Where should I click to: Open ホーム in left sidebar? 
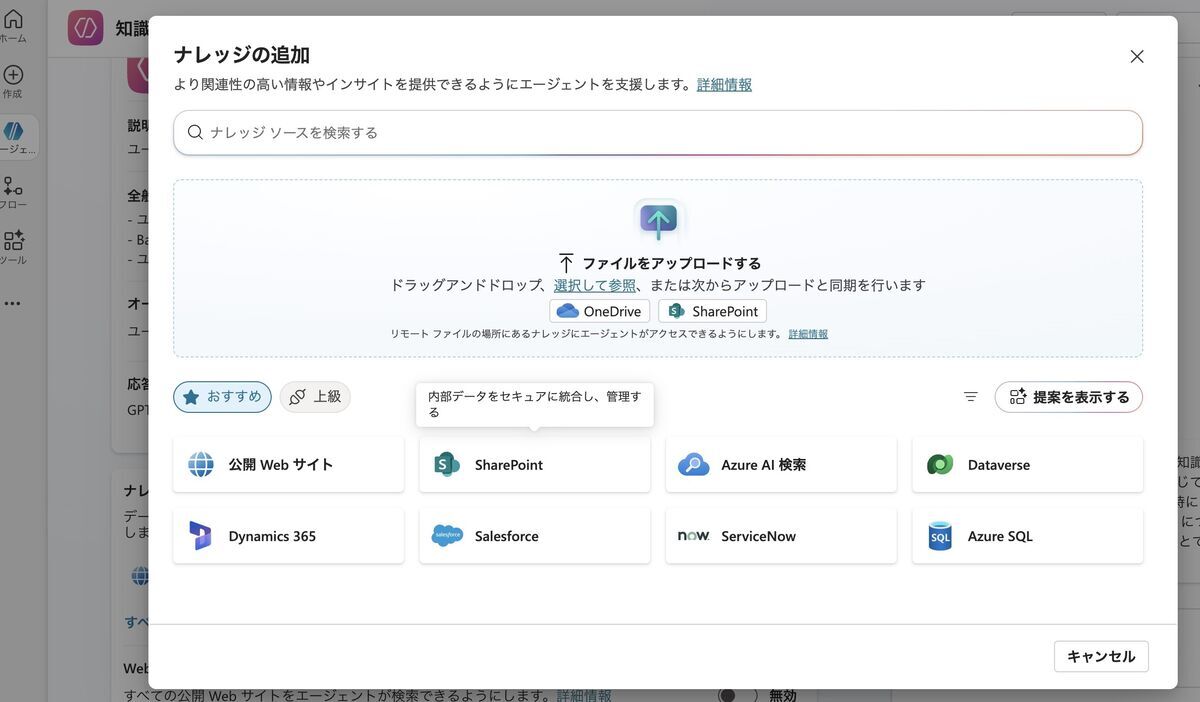pyautogui.click(x=13, y=26)
